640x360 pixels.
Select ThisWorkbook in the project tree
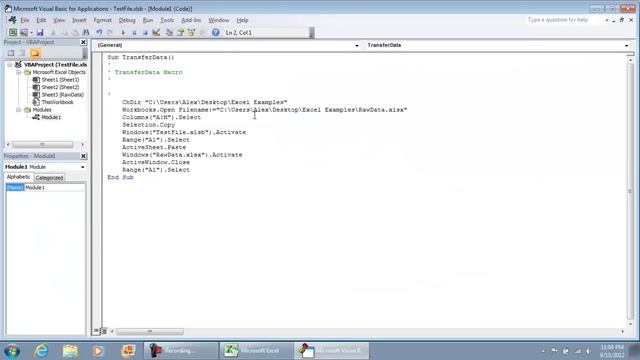pos(57,102)
